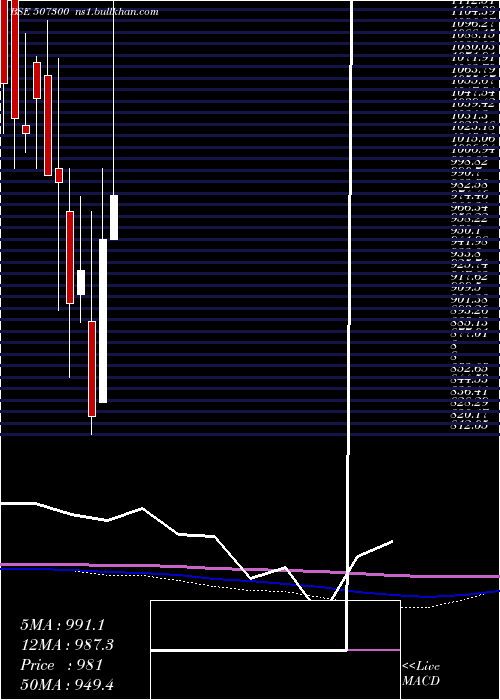Screen dimensions: 500x700
Task: Click the 925.74 price axis label
Action: pos(470,265)
